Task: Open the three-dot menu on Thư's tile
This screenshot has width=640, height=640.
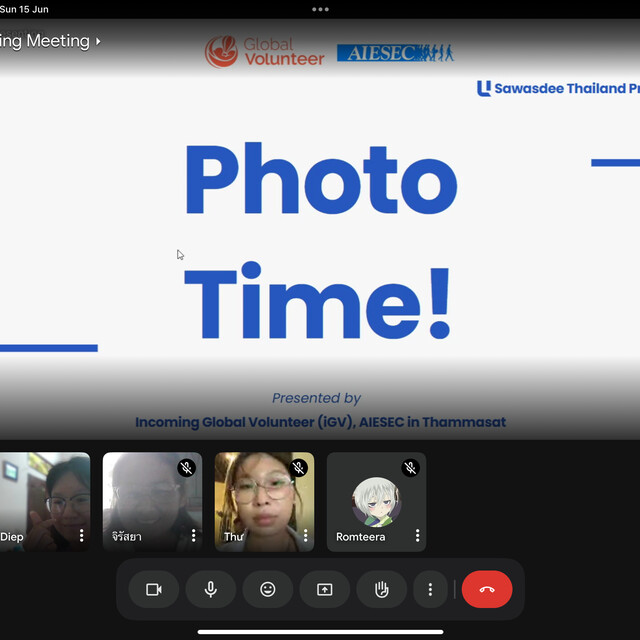Action: click(305, 536)
